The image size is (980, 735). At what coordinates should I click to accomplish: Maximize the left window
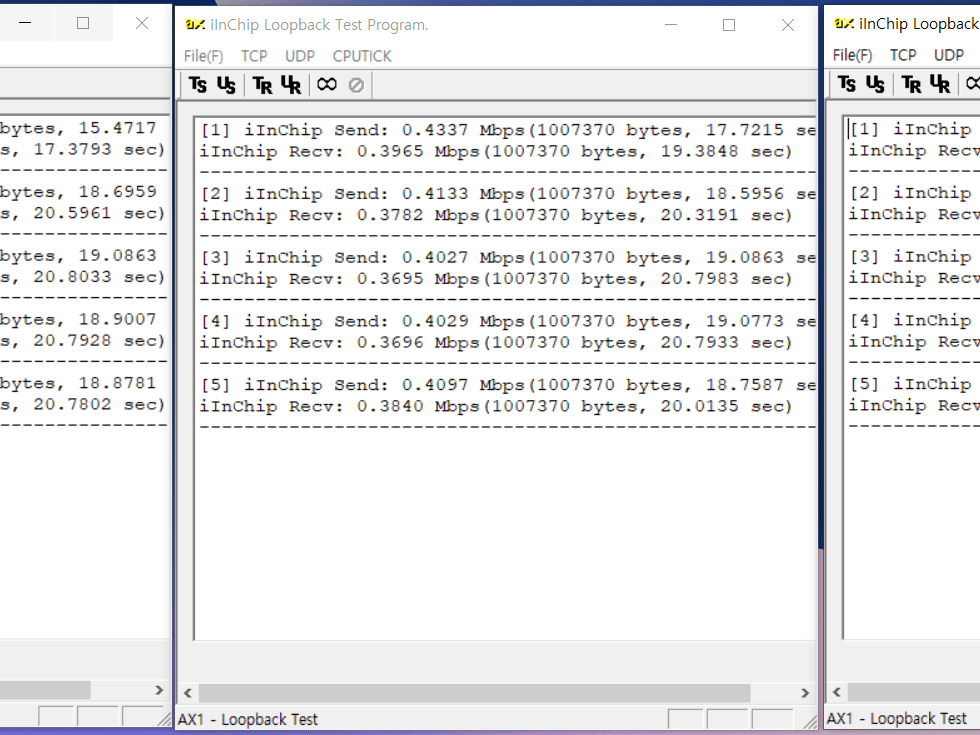pyautogui.click(x=83, y=24)
